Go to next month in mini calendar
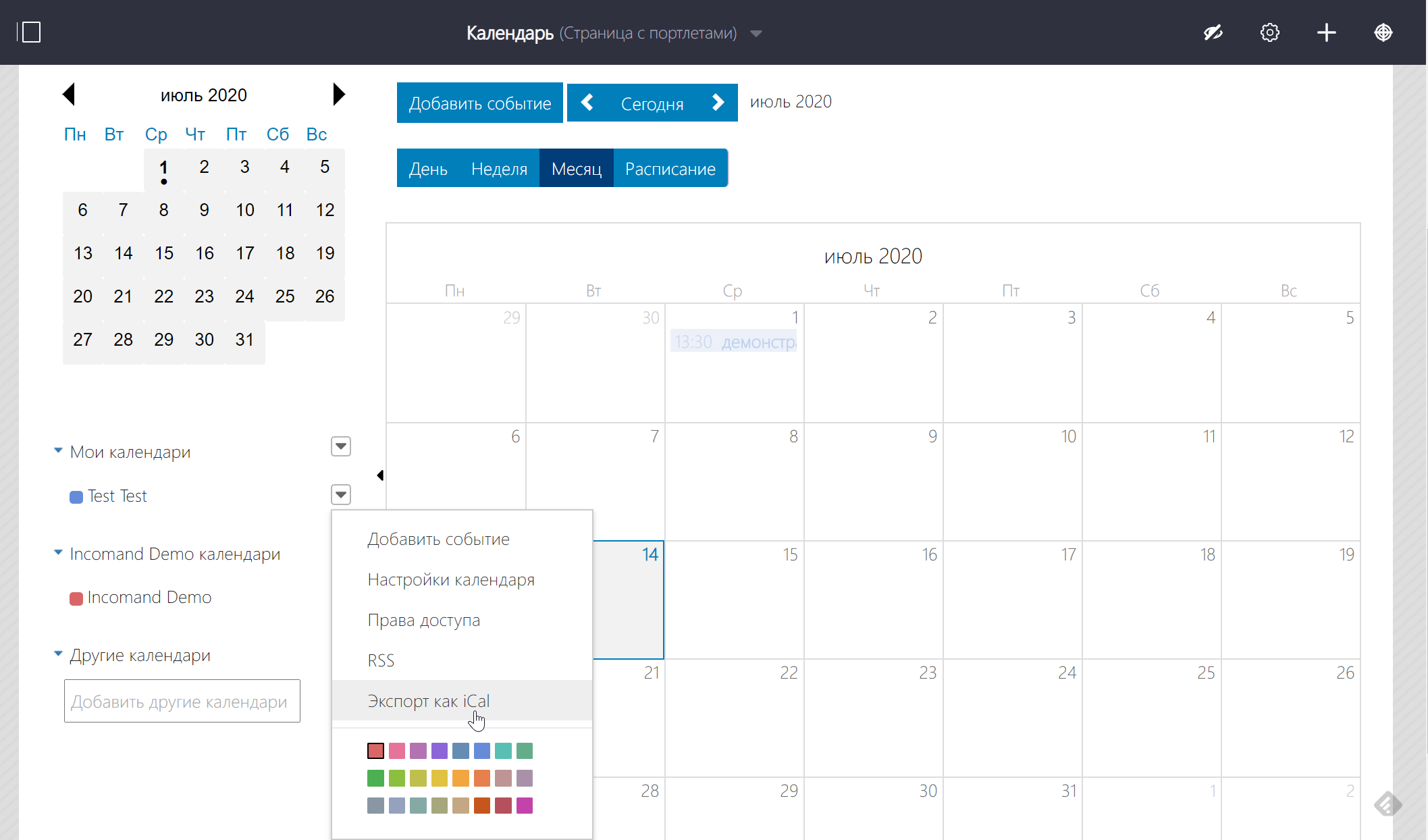This screenshot has width=1428, height=840. (x=339, y=95)
